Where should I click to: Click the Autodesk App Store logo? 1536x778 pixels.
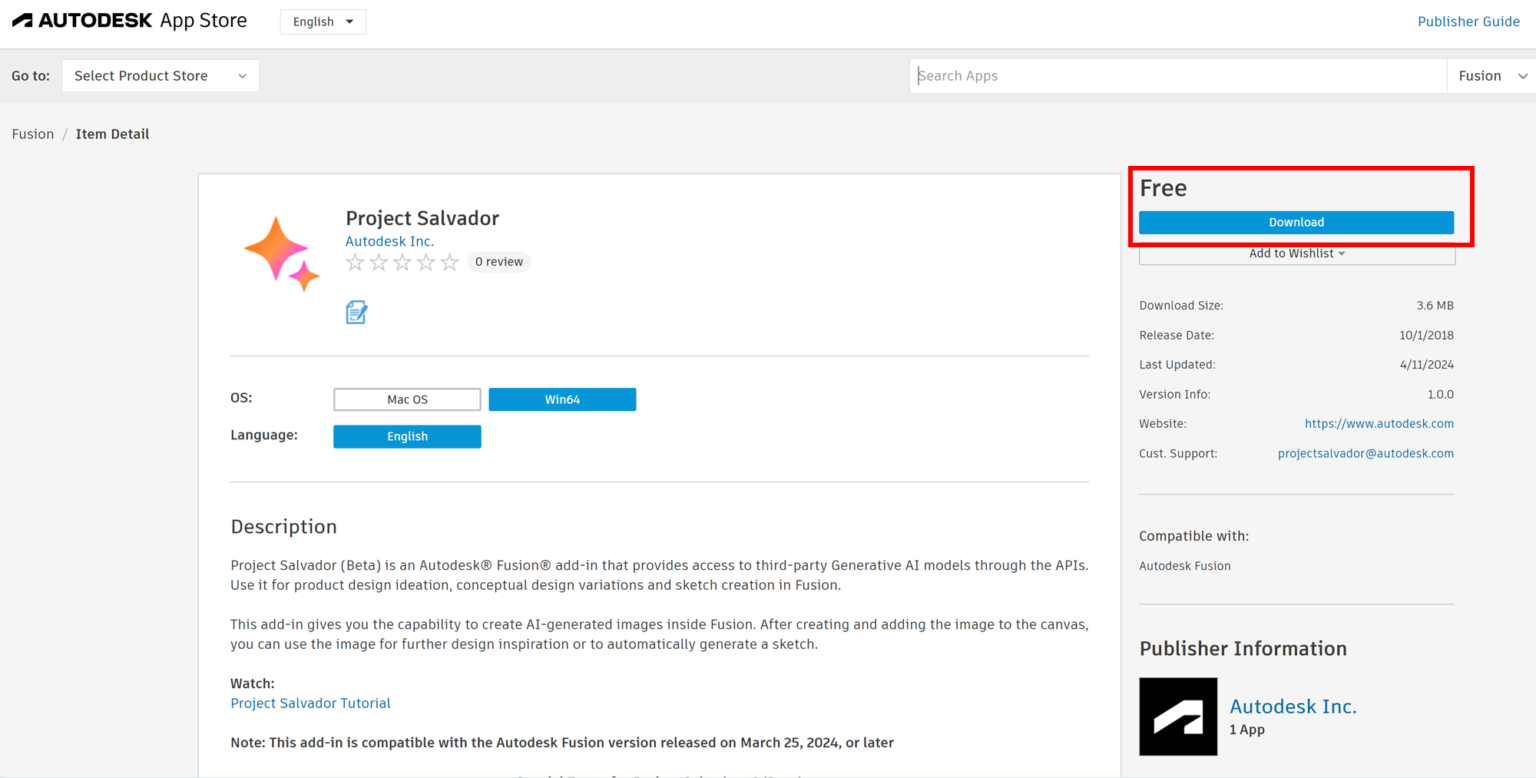pos(130,19)
